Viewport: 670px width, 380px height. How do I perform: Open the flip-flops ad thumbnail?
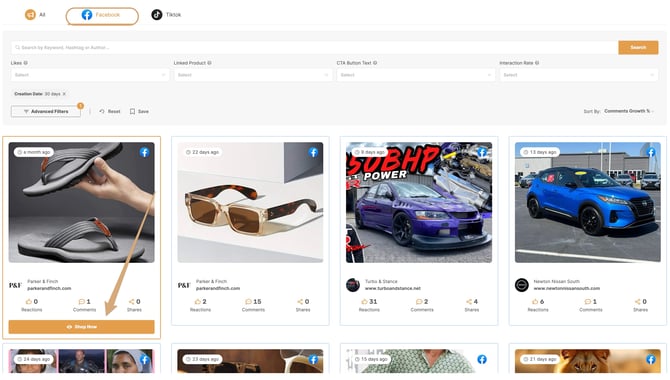coord(82,203)
